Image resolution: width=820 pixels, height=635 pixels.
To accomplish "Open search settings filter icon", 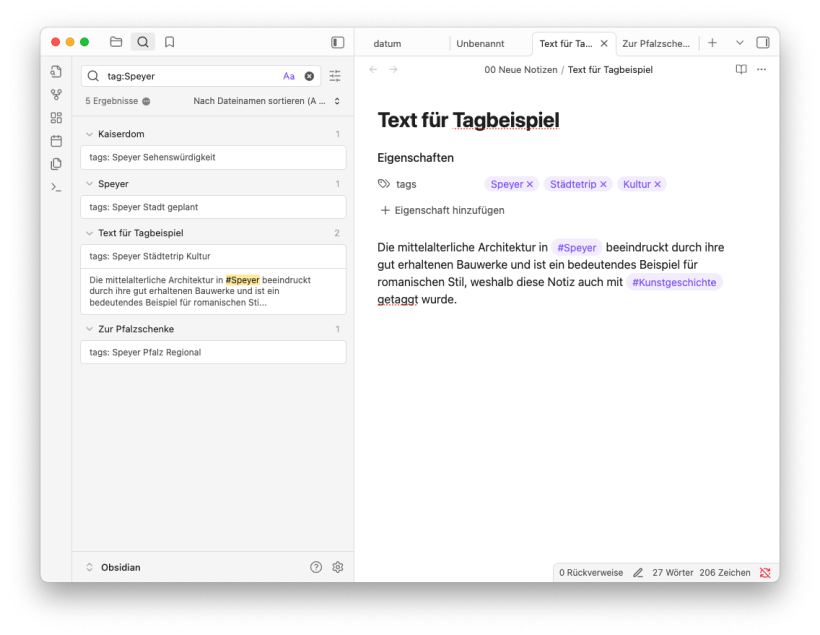I will (335, 76).
